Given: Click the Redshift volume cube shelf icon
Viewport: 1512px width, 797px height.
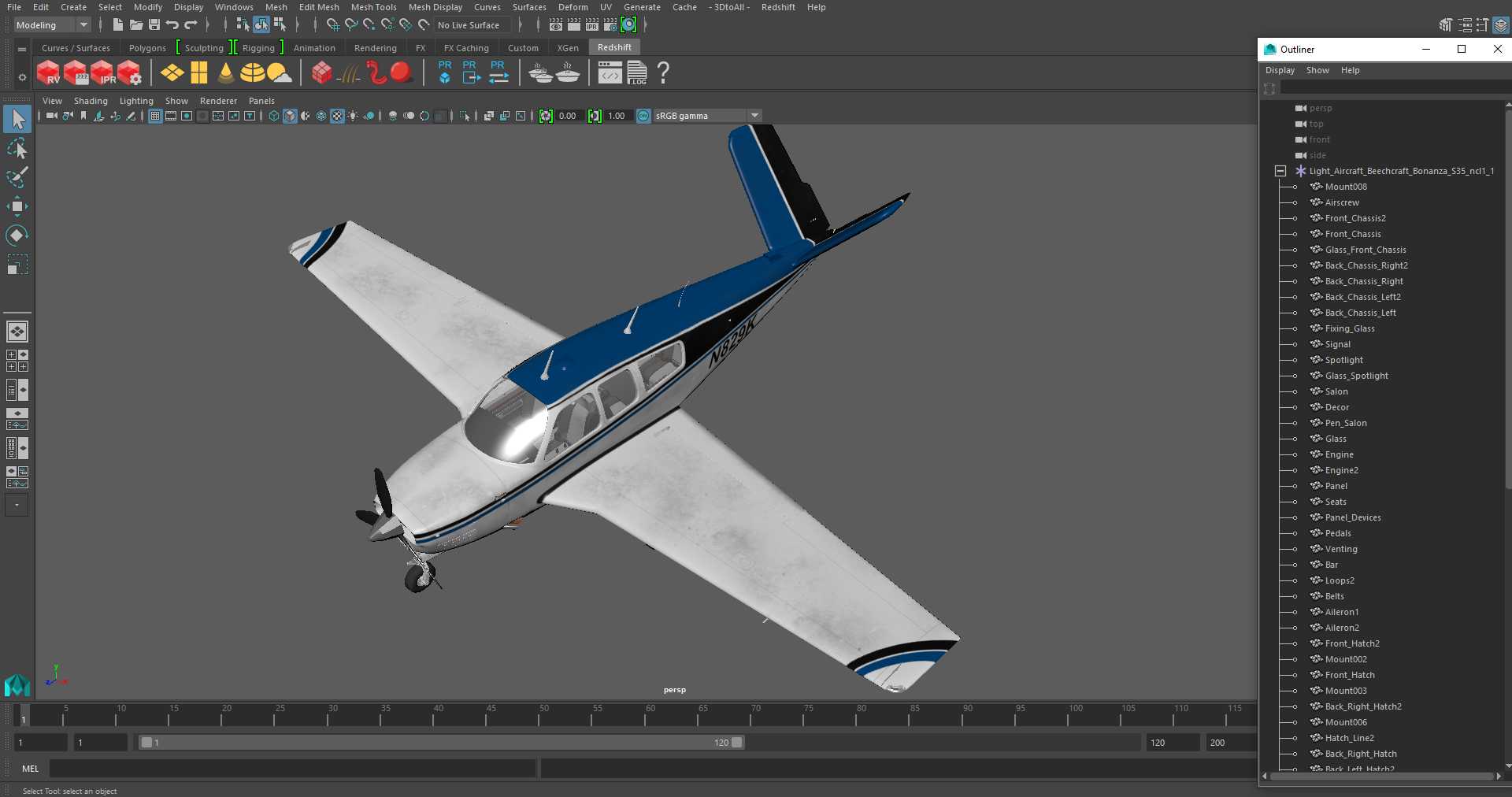Looking at the screenshot, I should pyautogui.click(x=321, y=73).
